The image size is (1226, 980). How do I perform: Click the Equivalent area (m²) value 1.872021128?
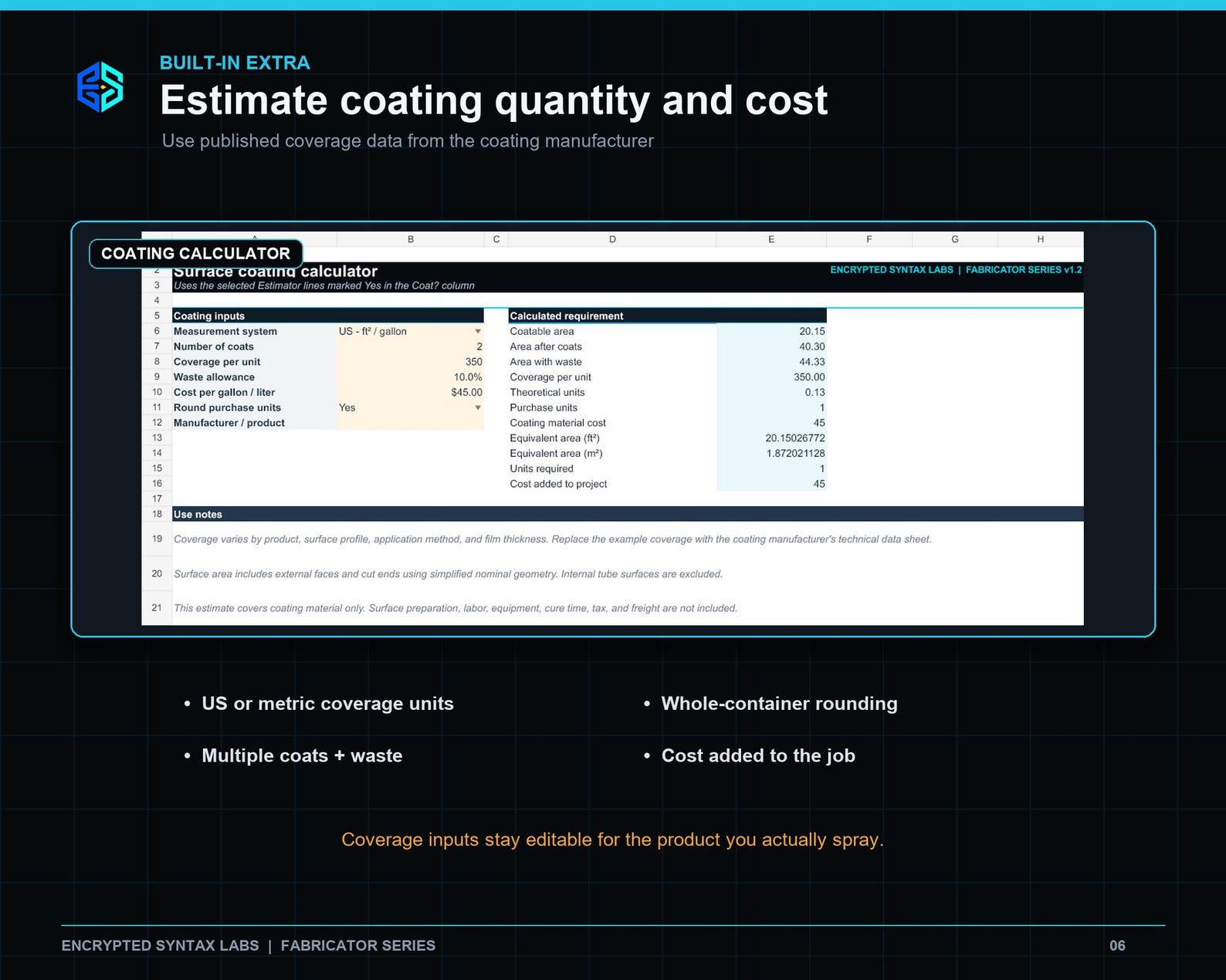[x=771, y=454]
